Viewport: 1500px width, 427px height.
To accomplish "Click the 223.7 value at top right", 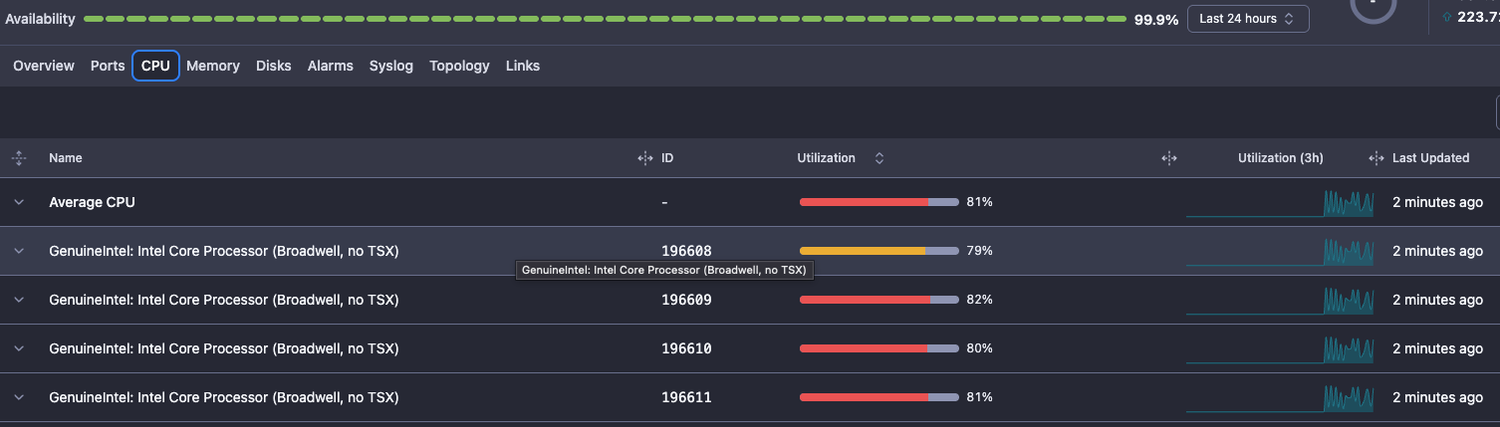I will [x=1478, y=16].
